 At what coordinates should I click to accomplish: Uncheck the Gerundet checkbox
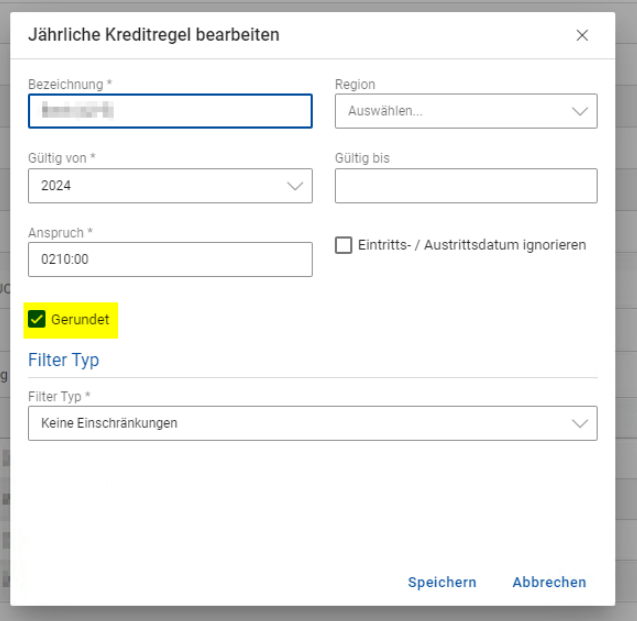click(x=37, y=319)
